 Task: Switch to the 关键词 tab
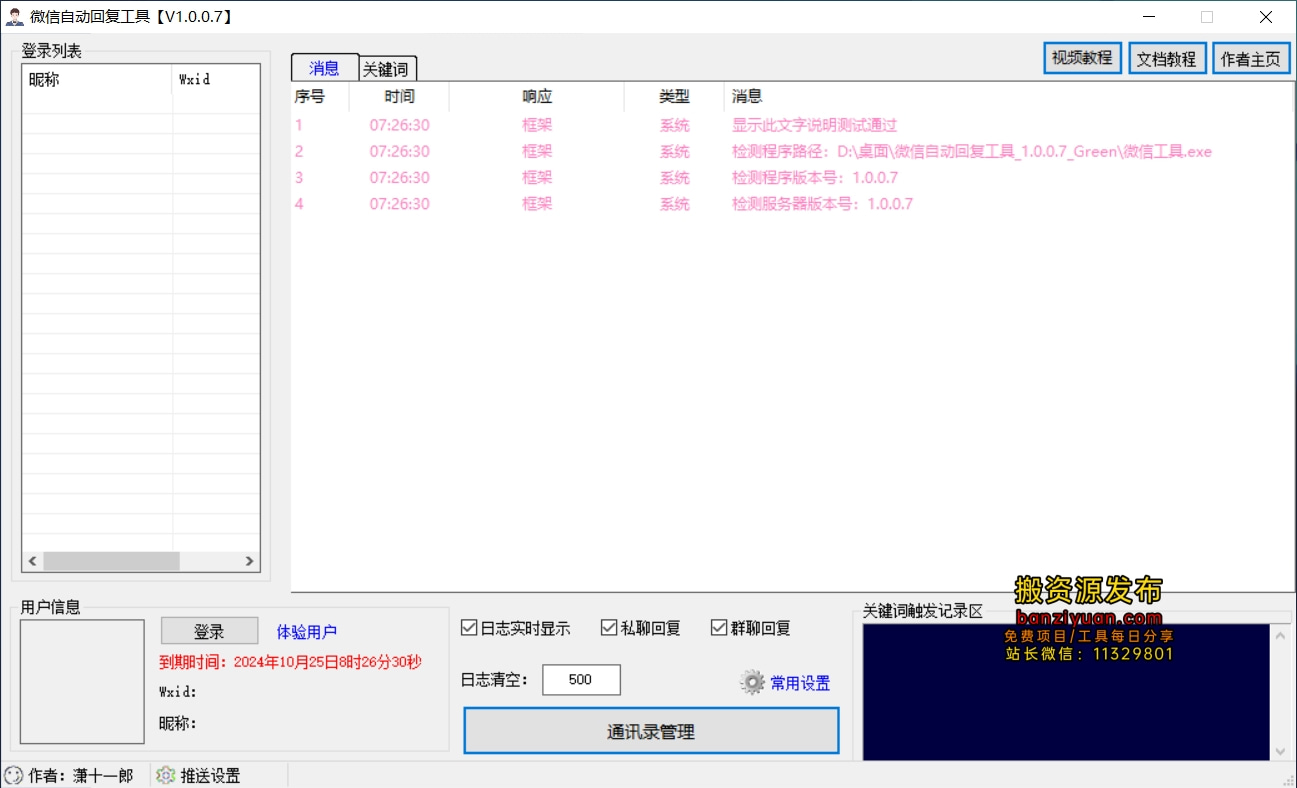(388, 68)
